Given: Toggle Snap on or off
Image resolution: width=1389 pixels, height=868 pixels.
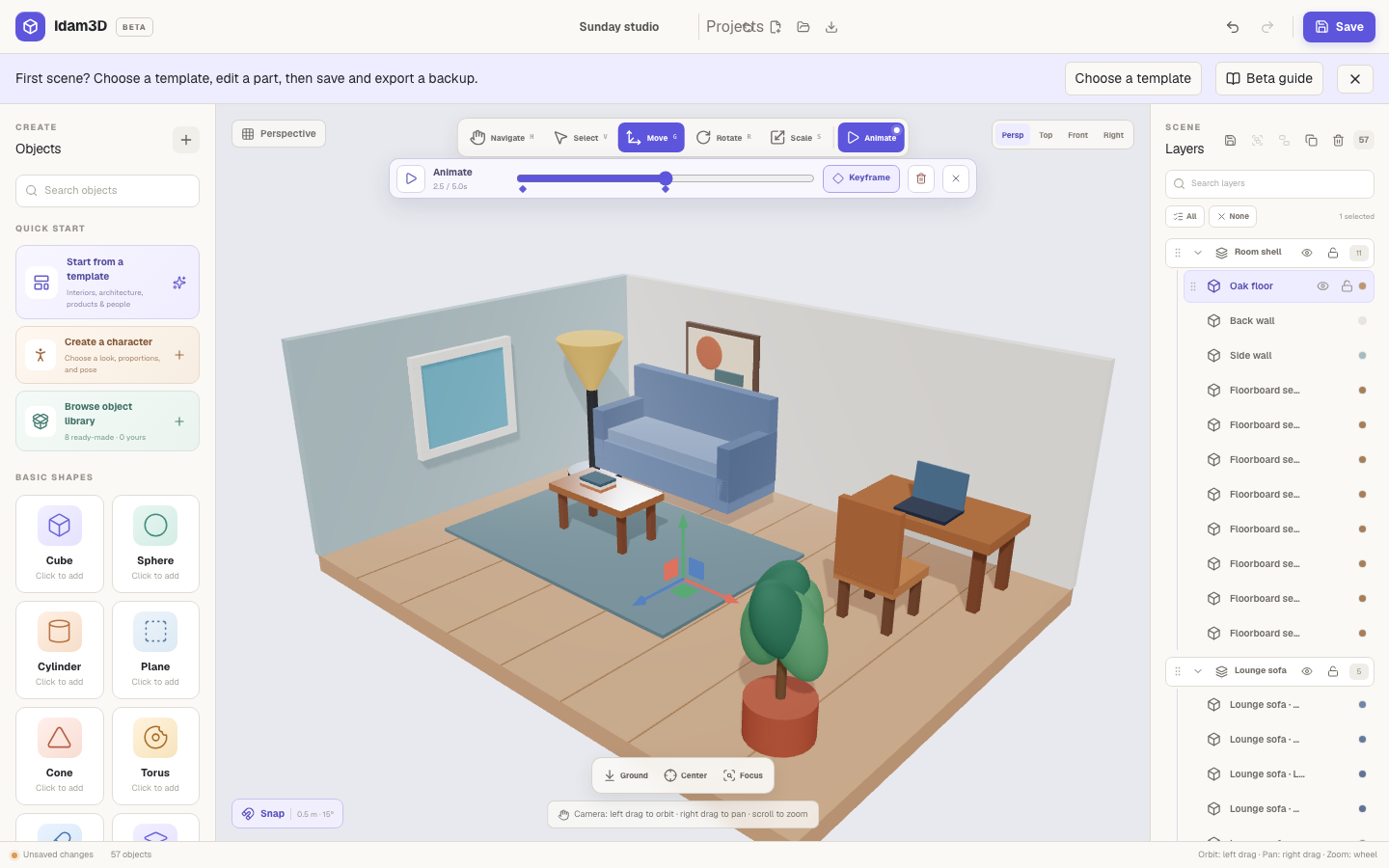Looking at the screenshot, I should pyautogui.click(x=287, y=814).
